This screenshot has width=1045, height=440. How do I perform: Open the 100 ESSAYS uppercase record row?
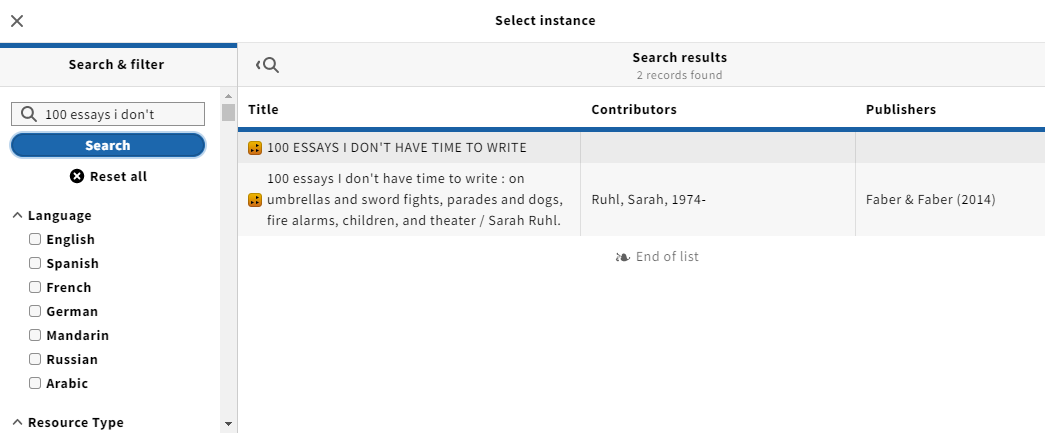[x=641, y=148]
